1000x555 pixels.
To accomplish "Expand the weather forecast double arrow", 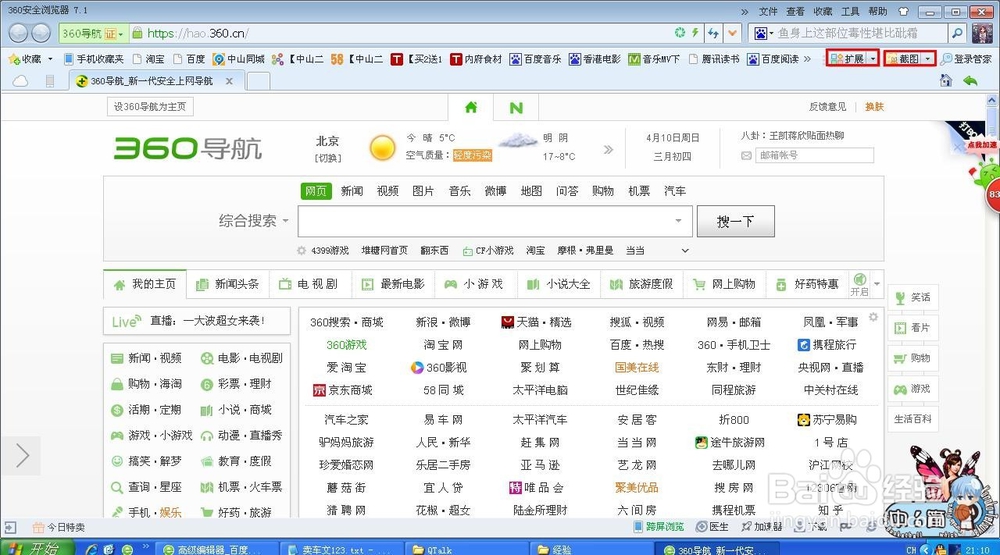I will point(608,149).
